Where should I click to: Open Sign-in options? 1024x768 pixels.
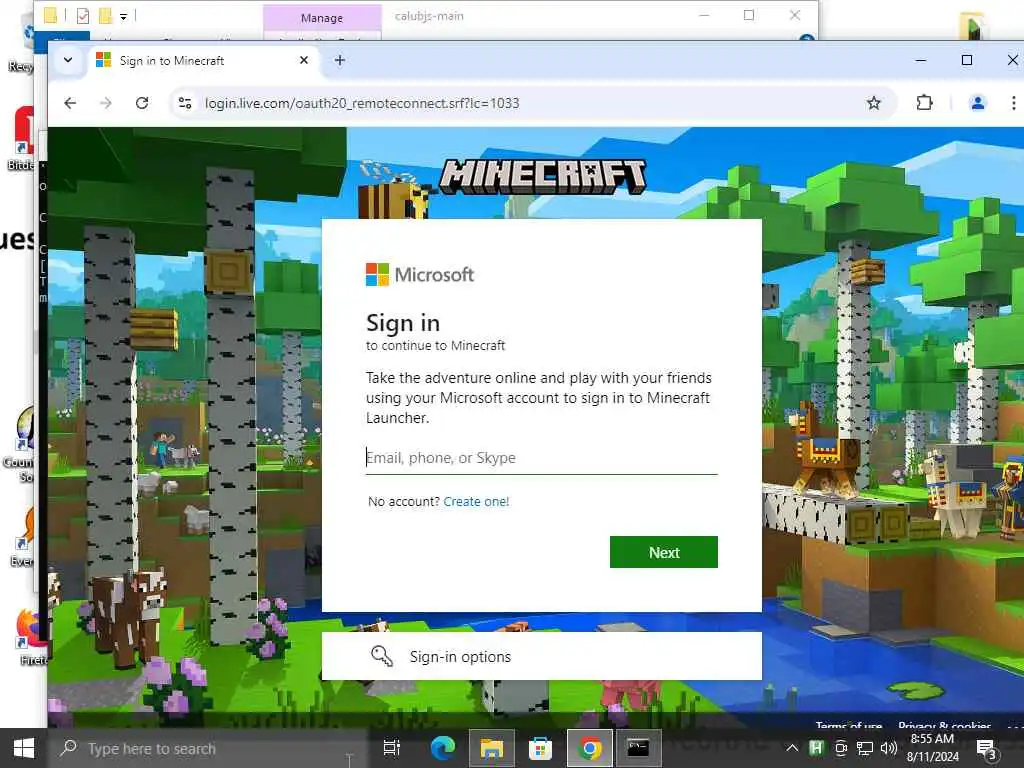point(541,656)
